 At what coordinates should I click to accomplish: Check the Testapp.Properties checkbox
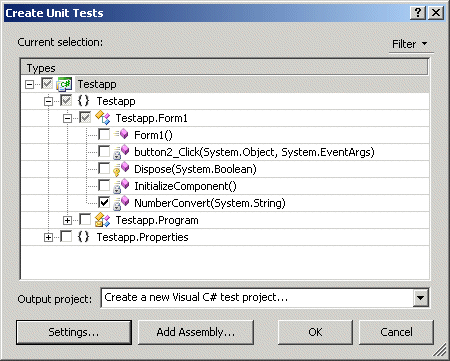coord(66,236)
